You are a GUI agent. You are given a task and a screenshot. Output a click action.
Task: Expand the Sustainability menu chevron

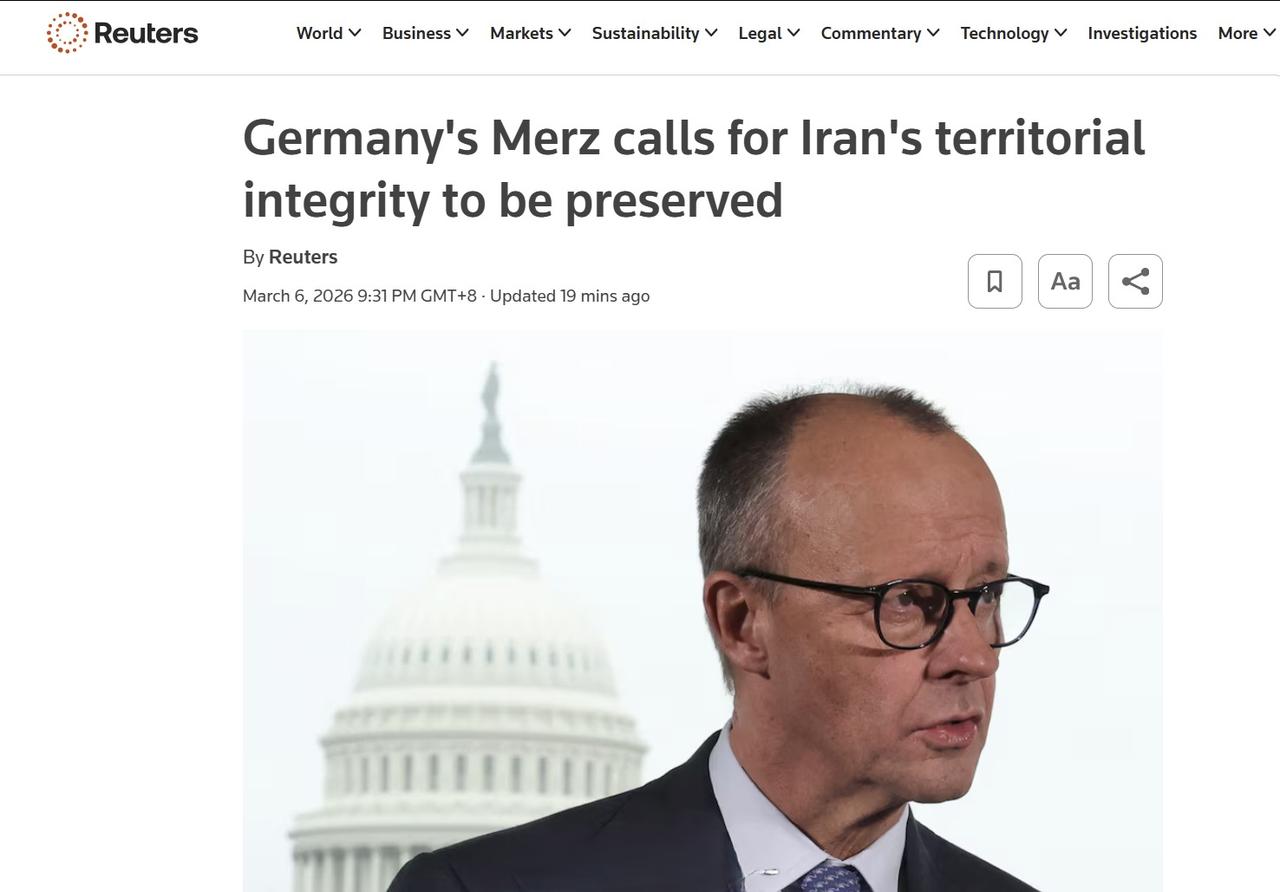[x=711, y=33]
